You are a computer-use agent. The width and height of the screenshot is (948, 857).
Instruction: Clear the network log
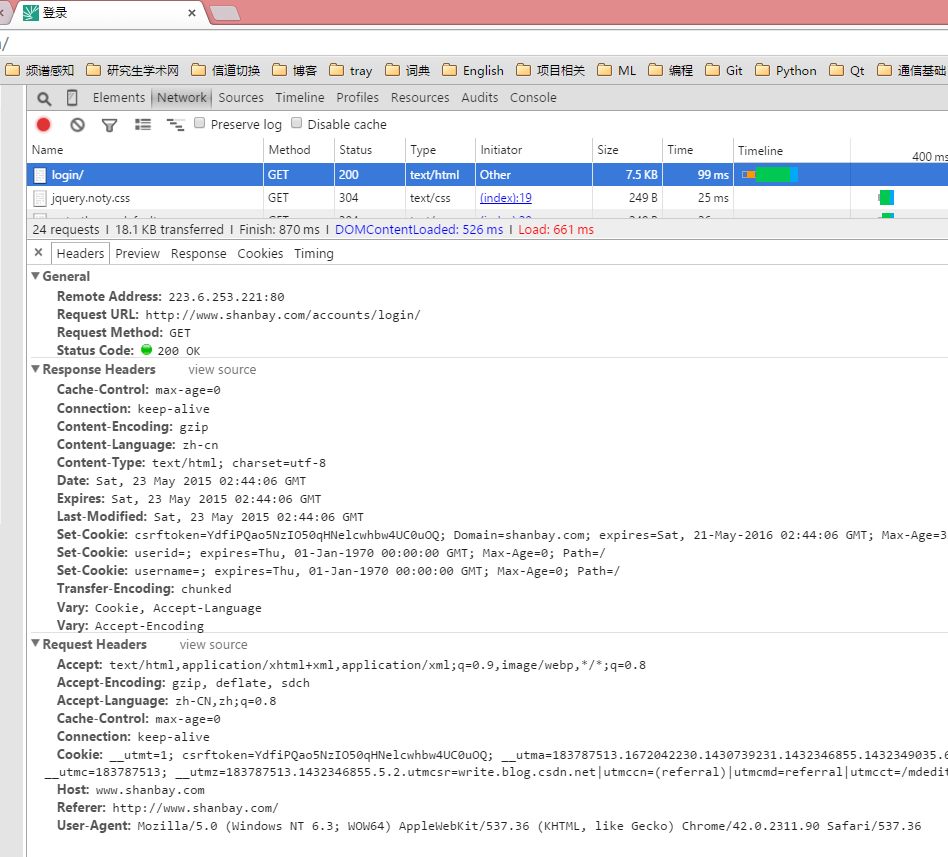(x=77, y=125)
